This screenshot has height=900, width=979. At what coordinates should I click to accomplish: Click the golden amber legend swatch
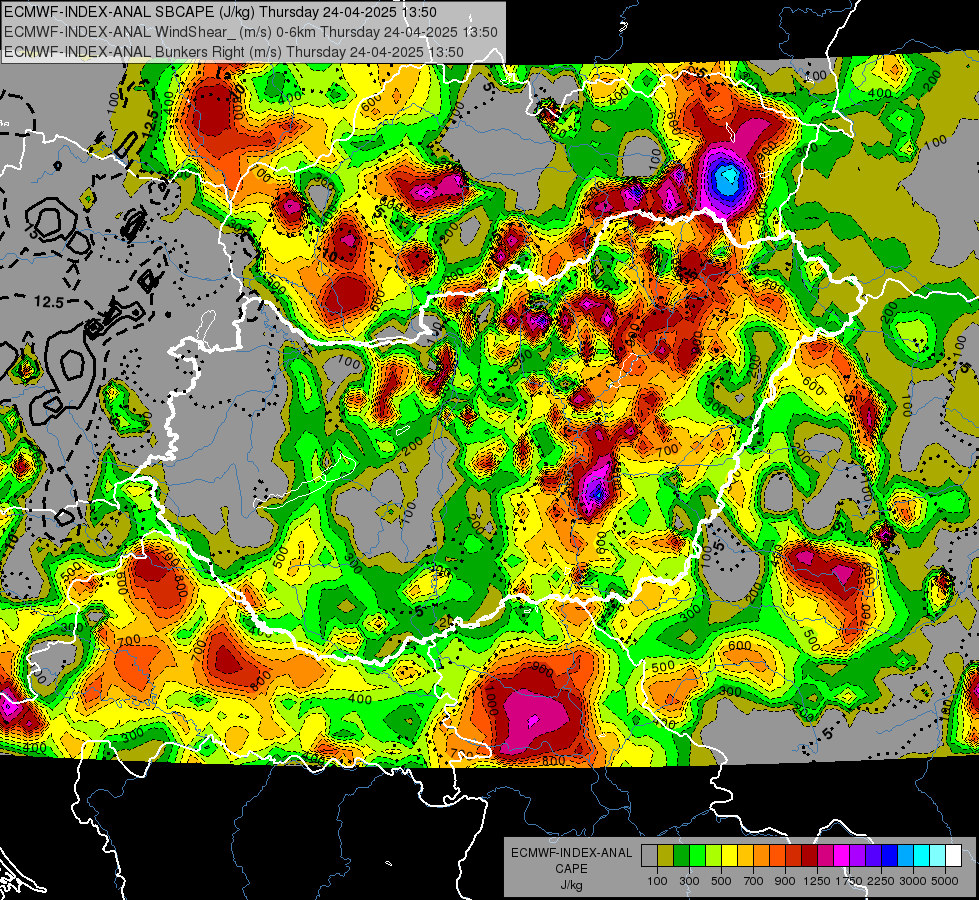point(745,856)
